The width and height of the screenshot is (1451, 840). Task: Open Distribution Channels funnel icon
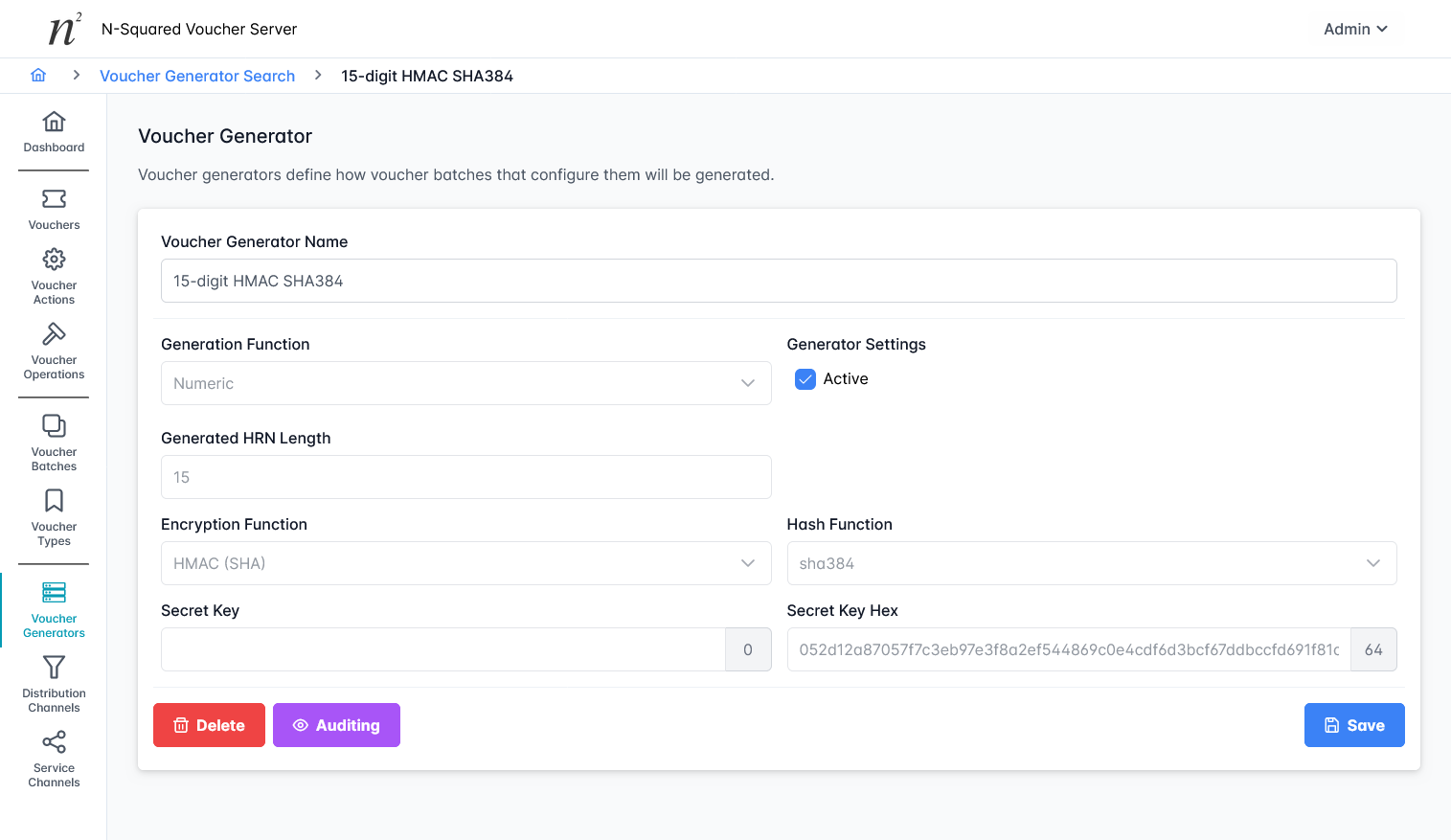55,668
